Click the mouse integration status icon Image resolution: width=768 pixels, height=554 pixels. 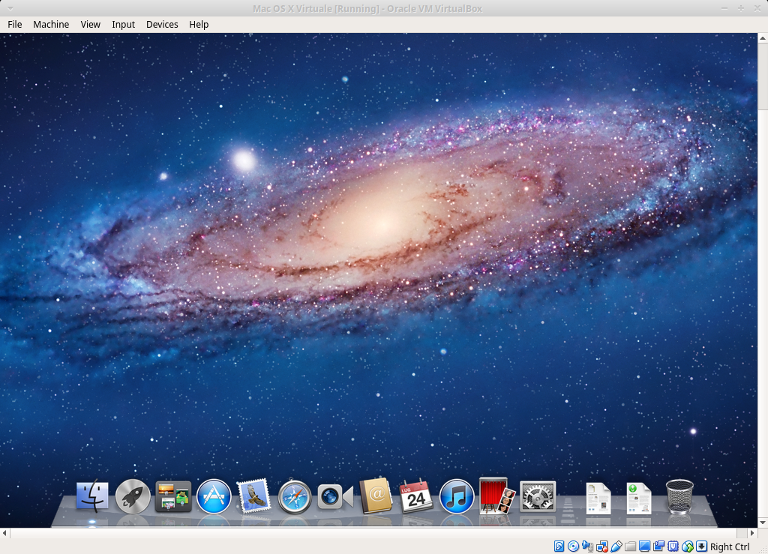coord(688,546)
